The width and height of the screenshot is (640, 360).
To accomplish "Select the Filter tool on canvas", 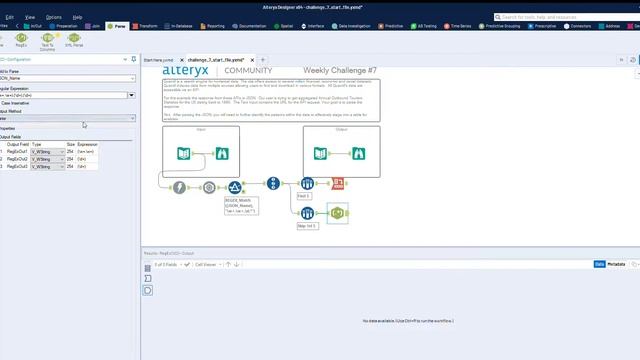I will (x=235, y=187).
